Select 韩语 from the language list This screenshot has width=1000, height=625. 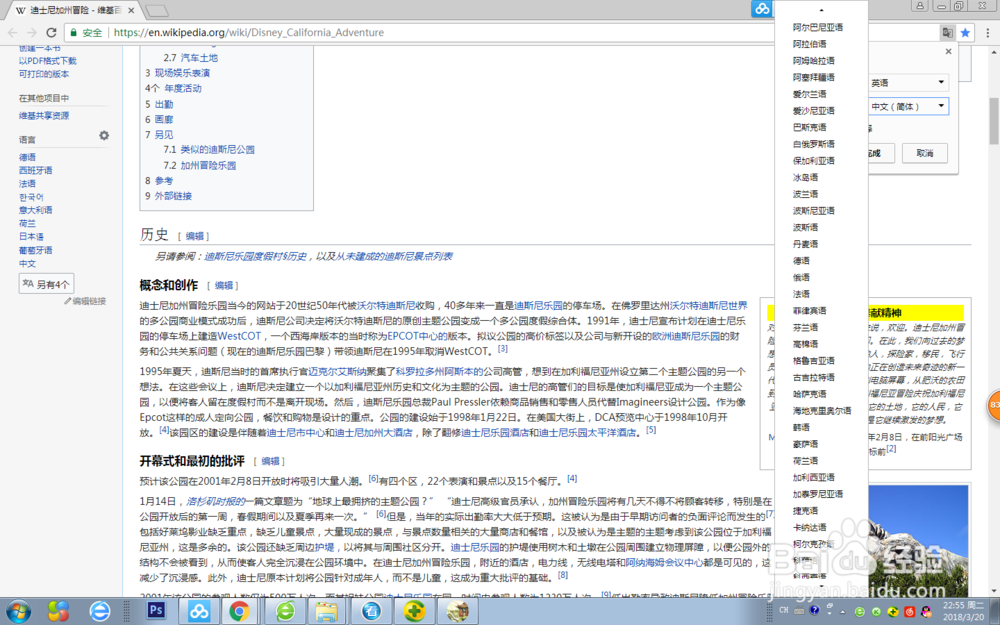[x=801, y=427]
